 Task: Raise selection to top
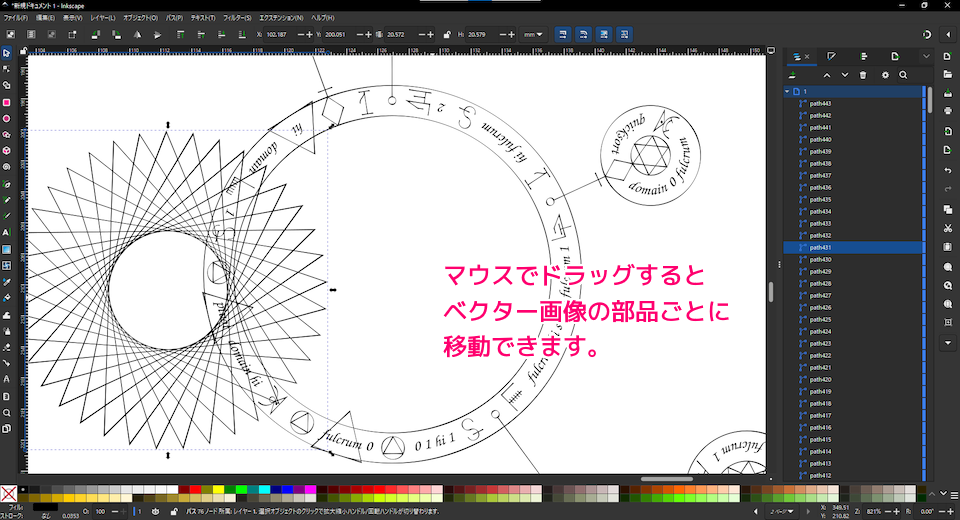[180, 35]
